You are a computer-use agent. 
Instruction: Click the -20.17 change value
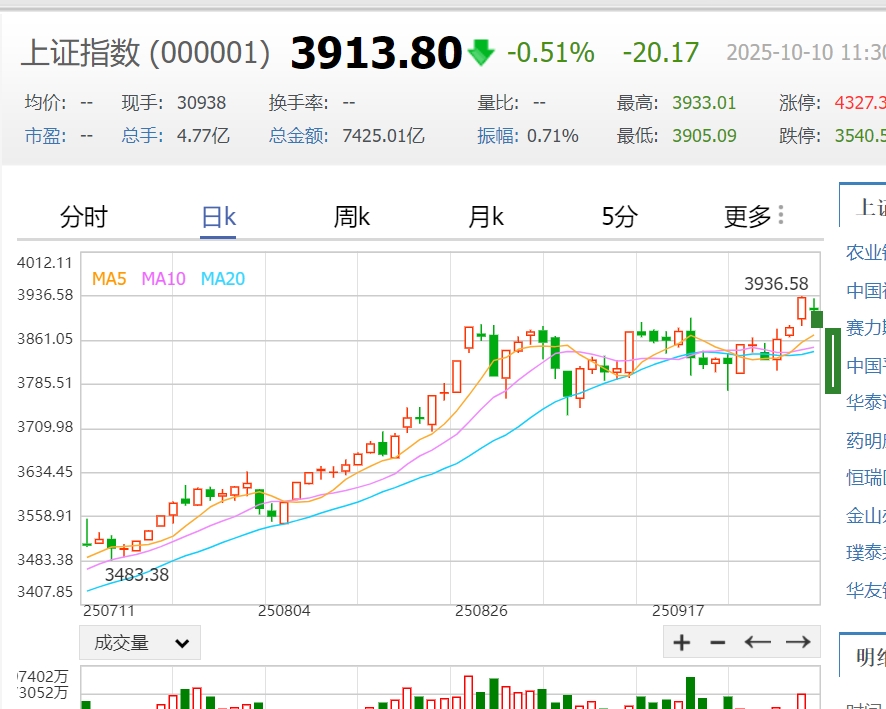(661, 53)
